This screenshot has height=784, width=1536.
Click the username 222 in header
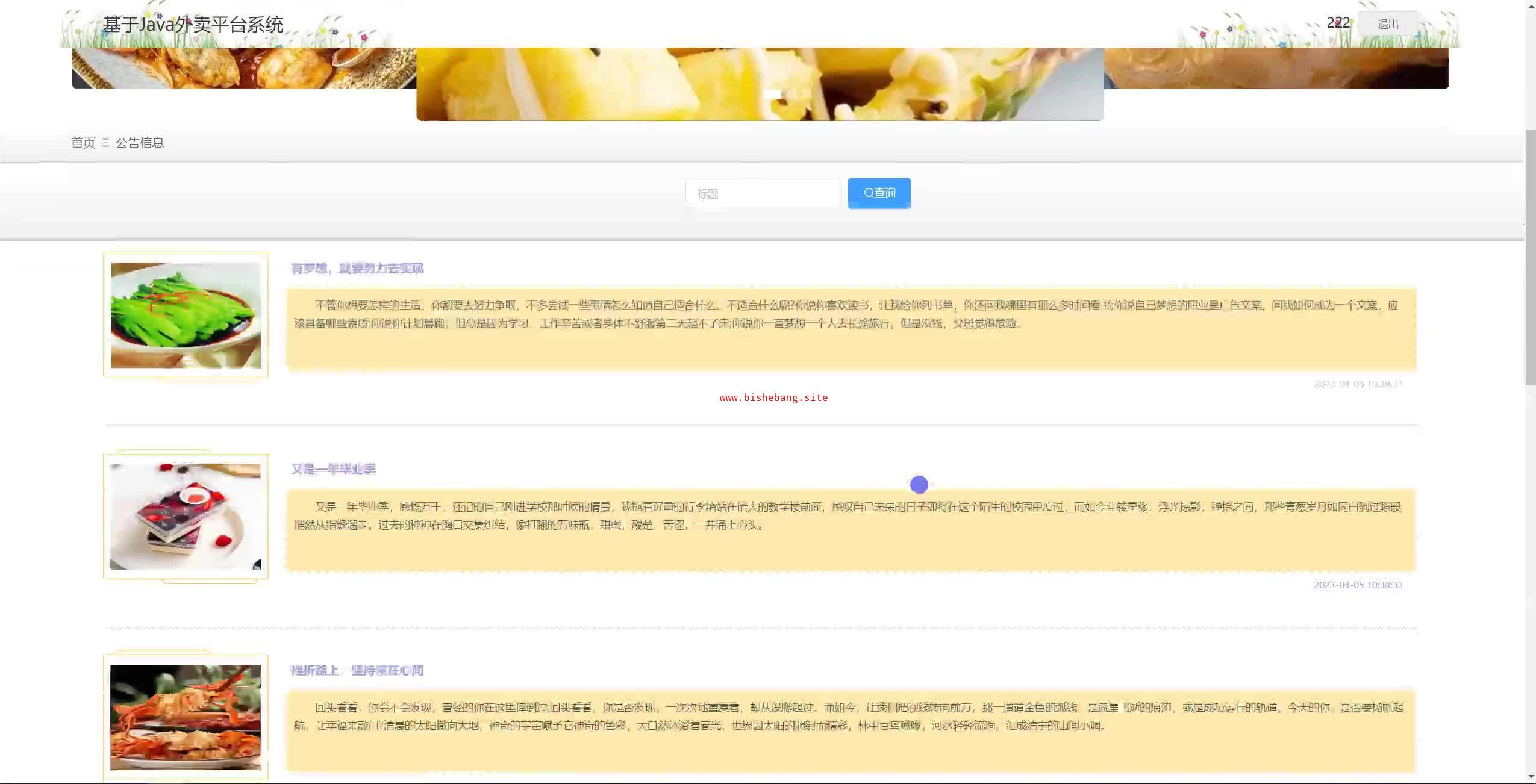1338,23
